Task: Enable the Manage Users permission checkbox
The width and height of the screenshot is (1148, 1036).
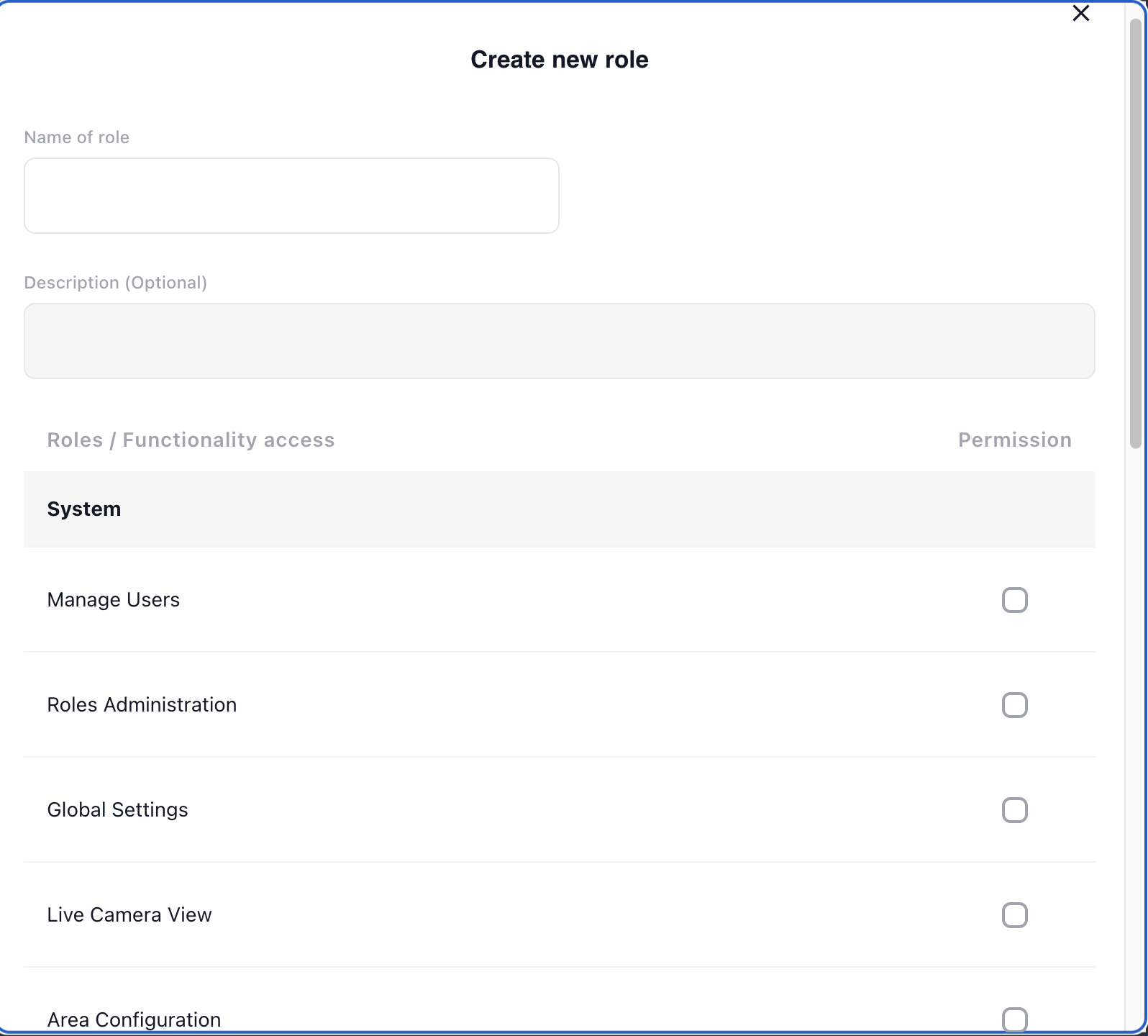Action: click(1014, 600)
